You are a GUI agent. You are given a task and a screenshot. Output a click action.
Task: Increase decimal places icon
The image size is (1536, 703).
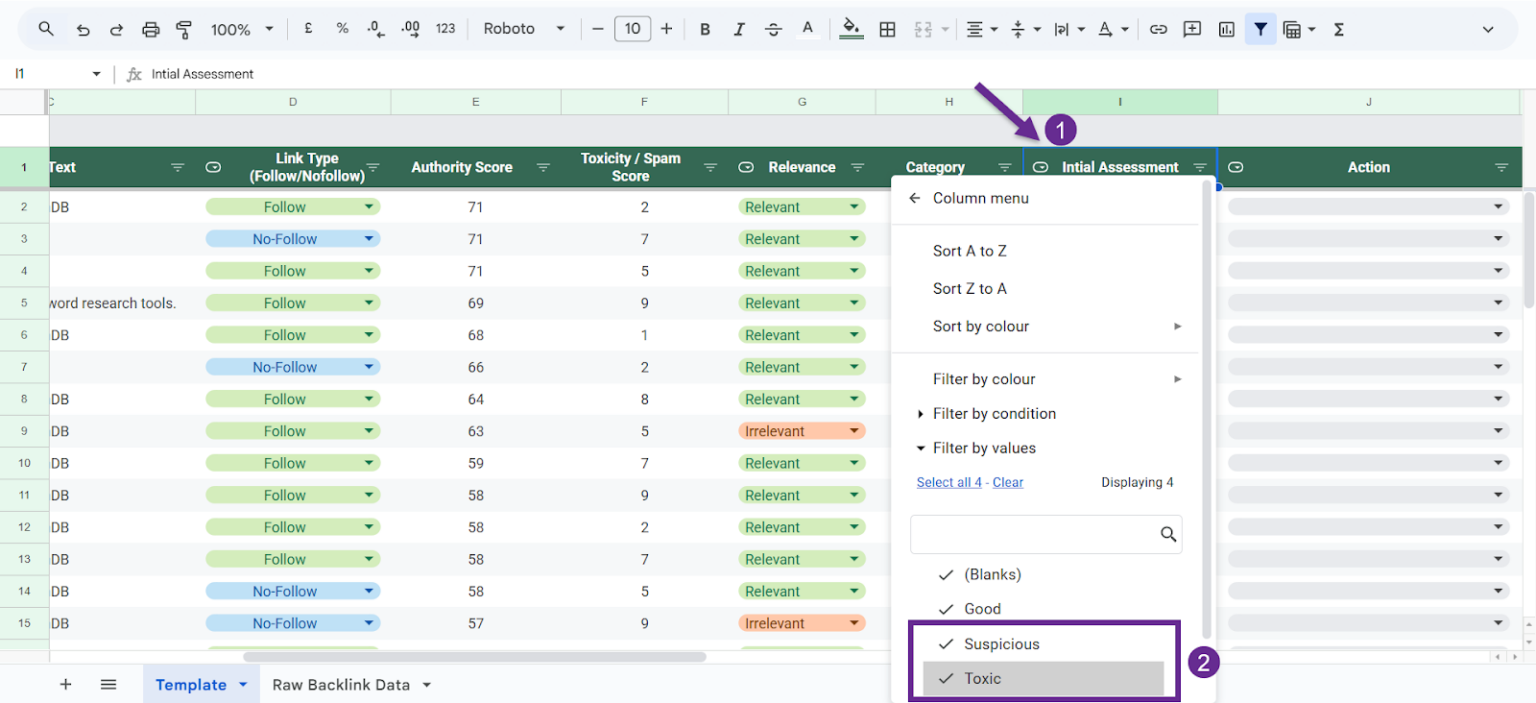410,29
